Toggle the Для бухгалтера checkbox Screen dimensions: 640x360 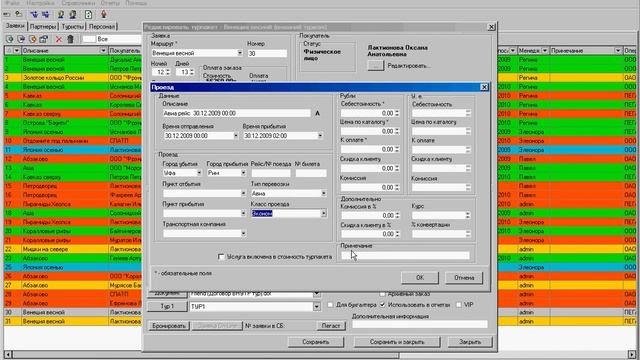[331, 305]
